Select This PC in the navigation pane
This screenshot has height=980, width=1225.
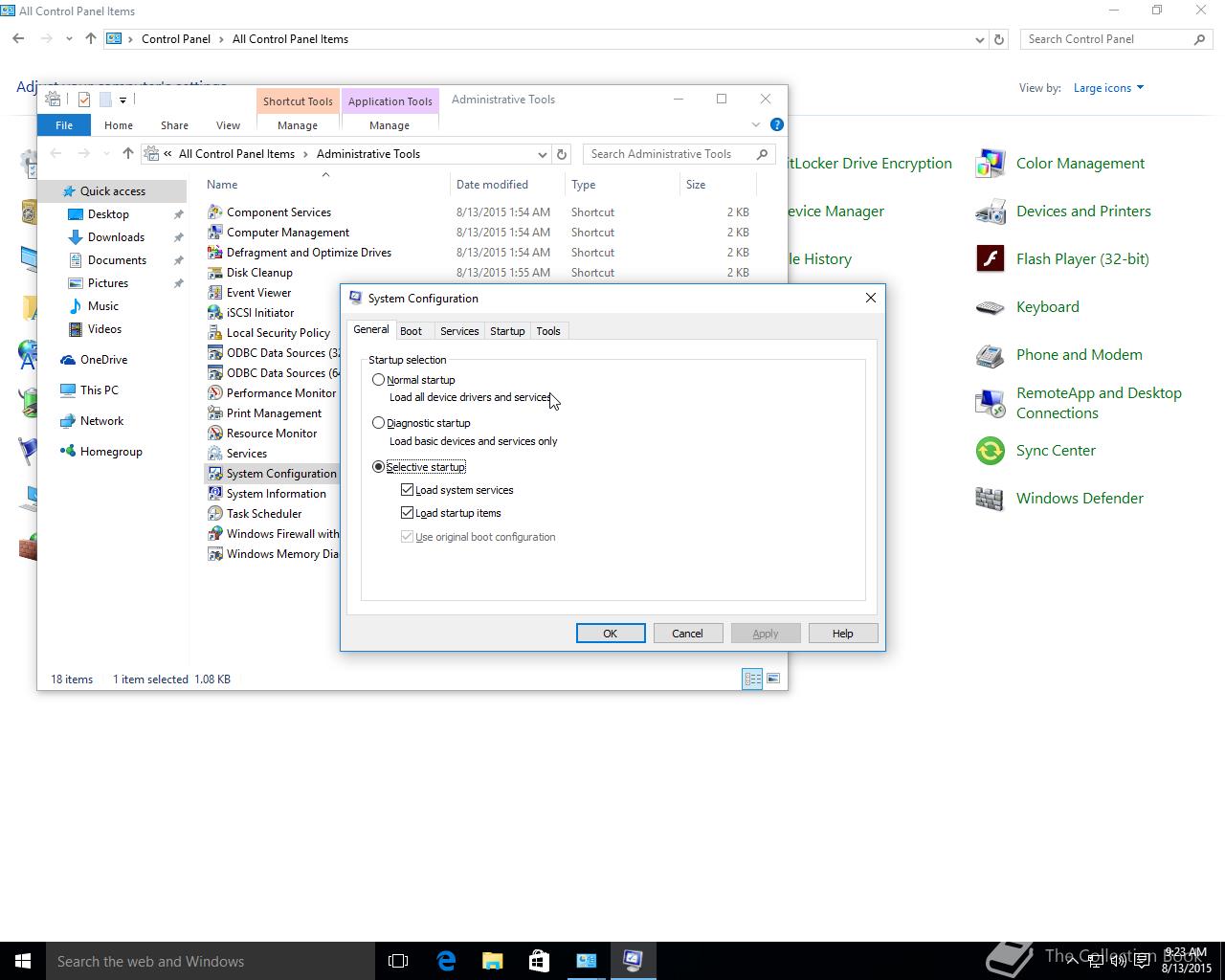[x=100, y=390]
